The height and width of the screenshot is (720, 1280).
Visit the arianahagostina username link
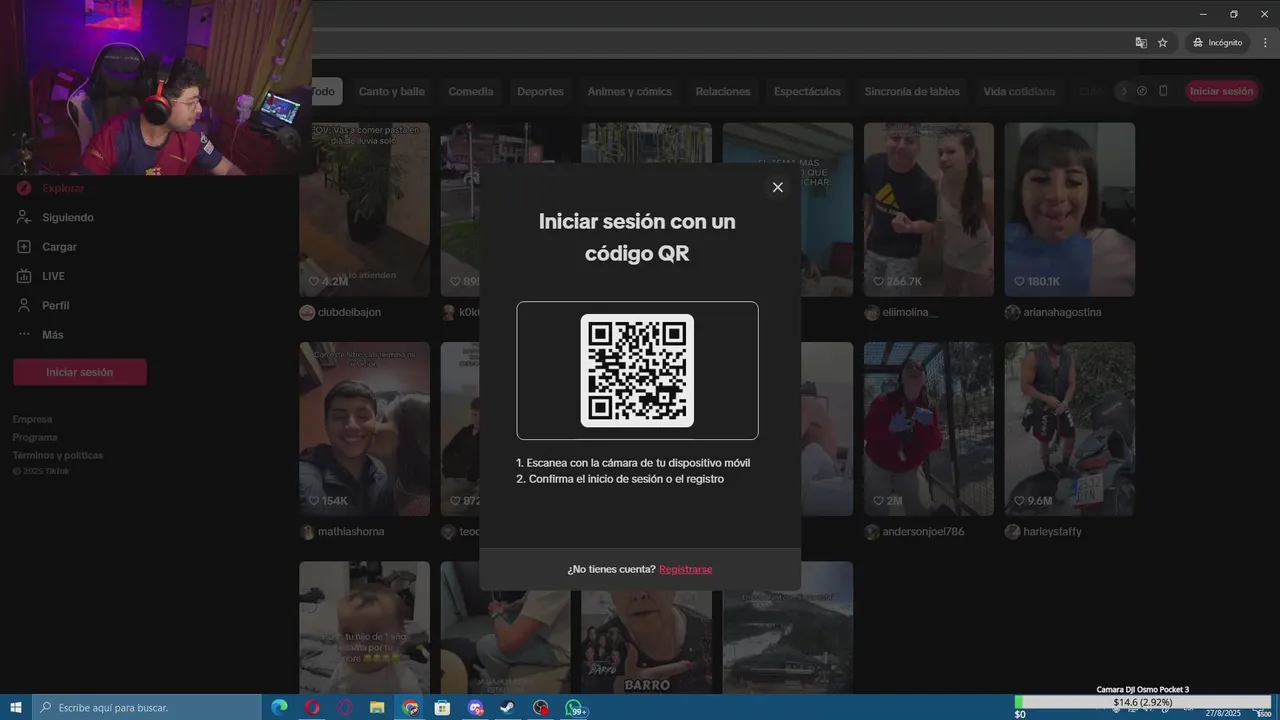tap(1062, 312)
